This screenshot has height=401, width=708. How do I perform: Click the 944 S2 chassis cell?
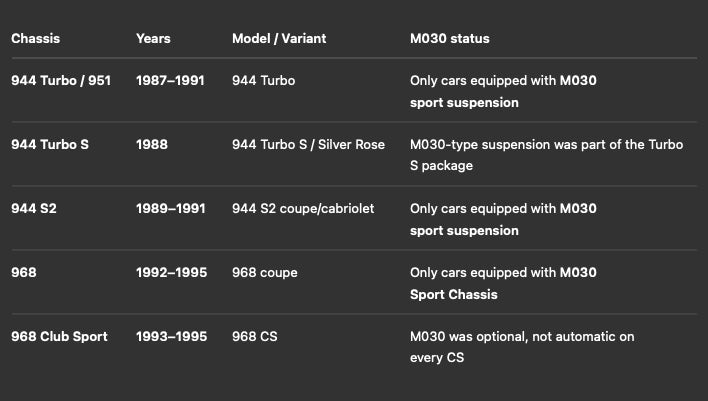click(x=34, y=209)
